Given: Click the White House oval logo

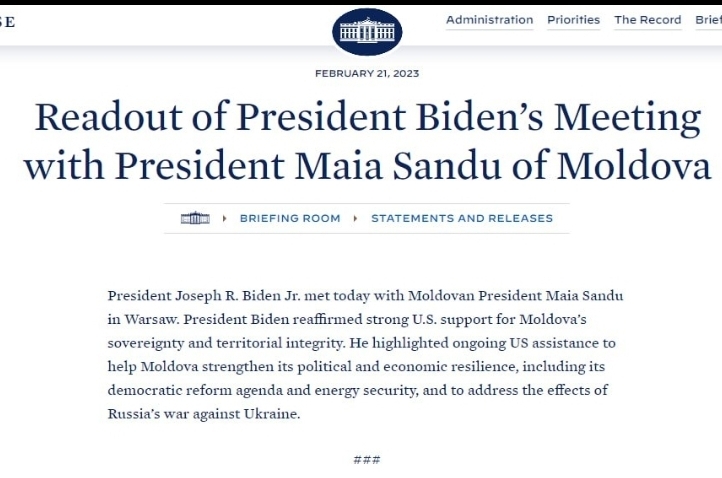Looking at the screenshot, I should 367,32.
